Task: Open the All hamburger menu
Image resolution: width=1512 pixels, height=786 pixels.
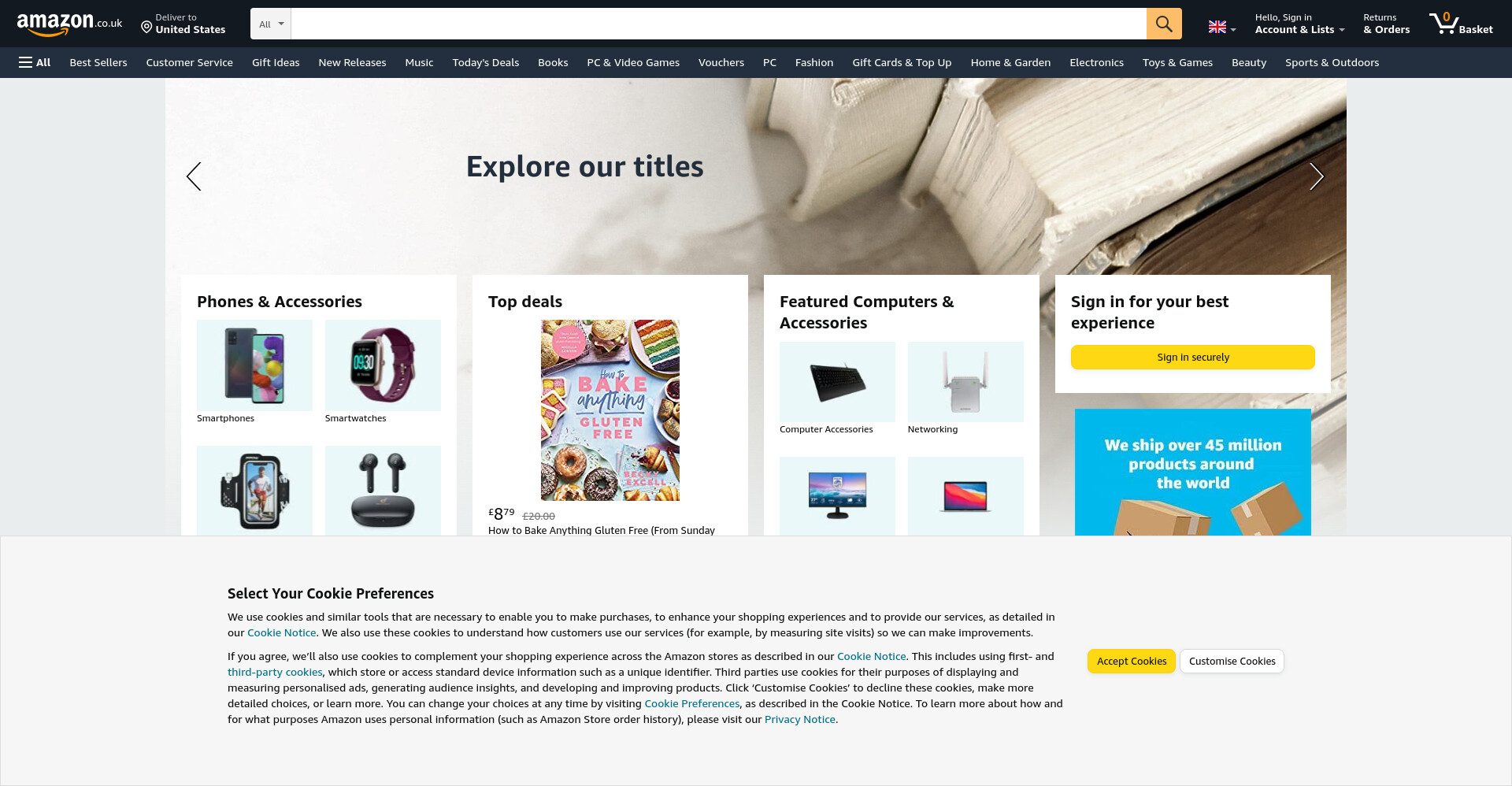Action: (35, 62)
